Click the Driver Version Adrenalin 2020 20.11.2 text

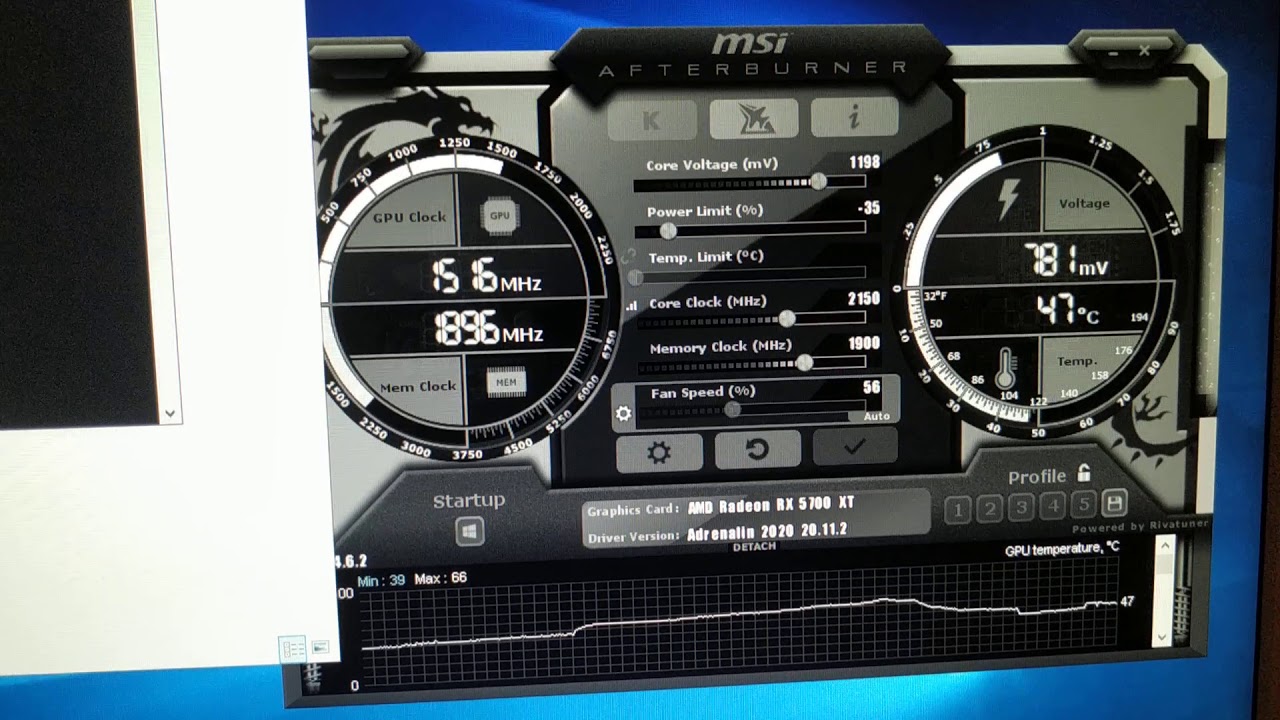[x=767, y=533]
